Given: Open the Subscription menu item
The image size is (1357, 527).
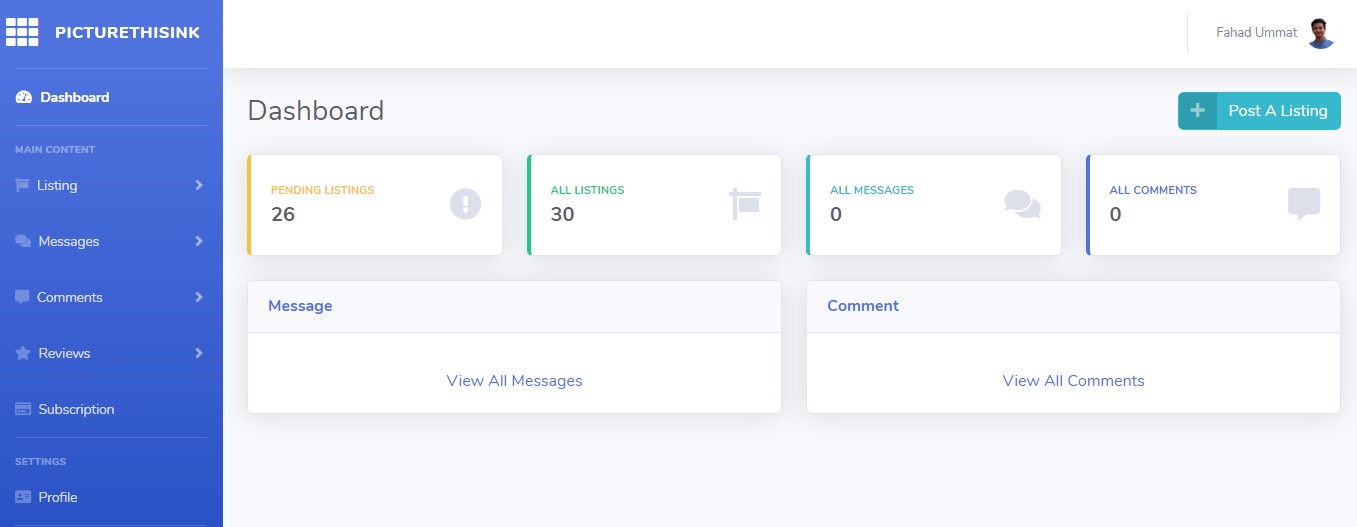Looking at the screenshot, I should [76, 409].
